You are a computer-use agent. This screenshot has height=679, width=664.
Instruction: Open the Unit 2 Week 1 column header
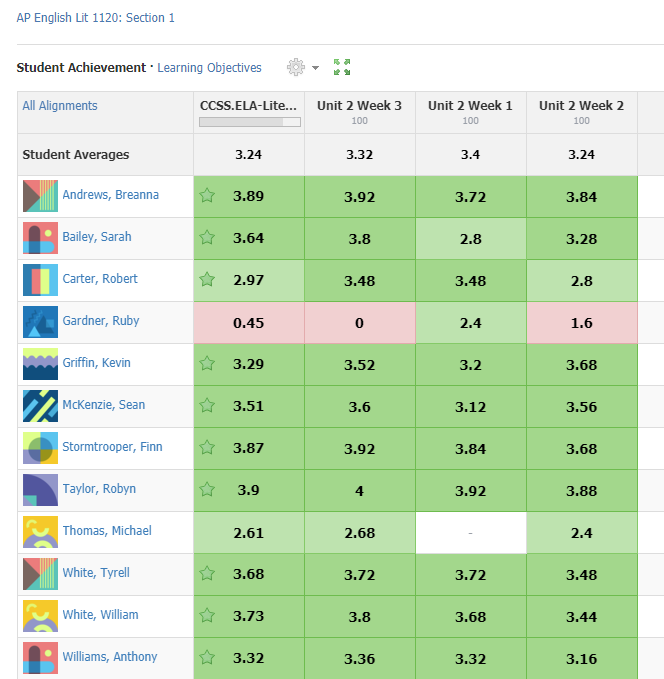tap(470, 106)
